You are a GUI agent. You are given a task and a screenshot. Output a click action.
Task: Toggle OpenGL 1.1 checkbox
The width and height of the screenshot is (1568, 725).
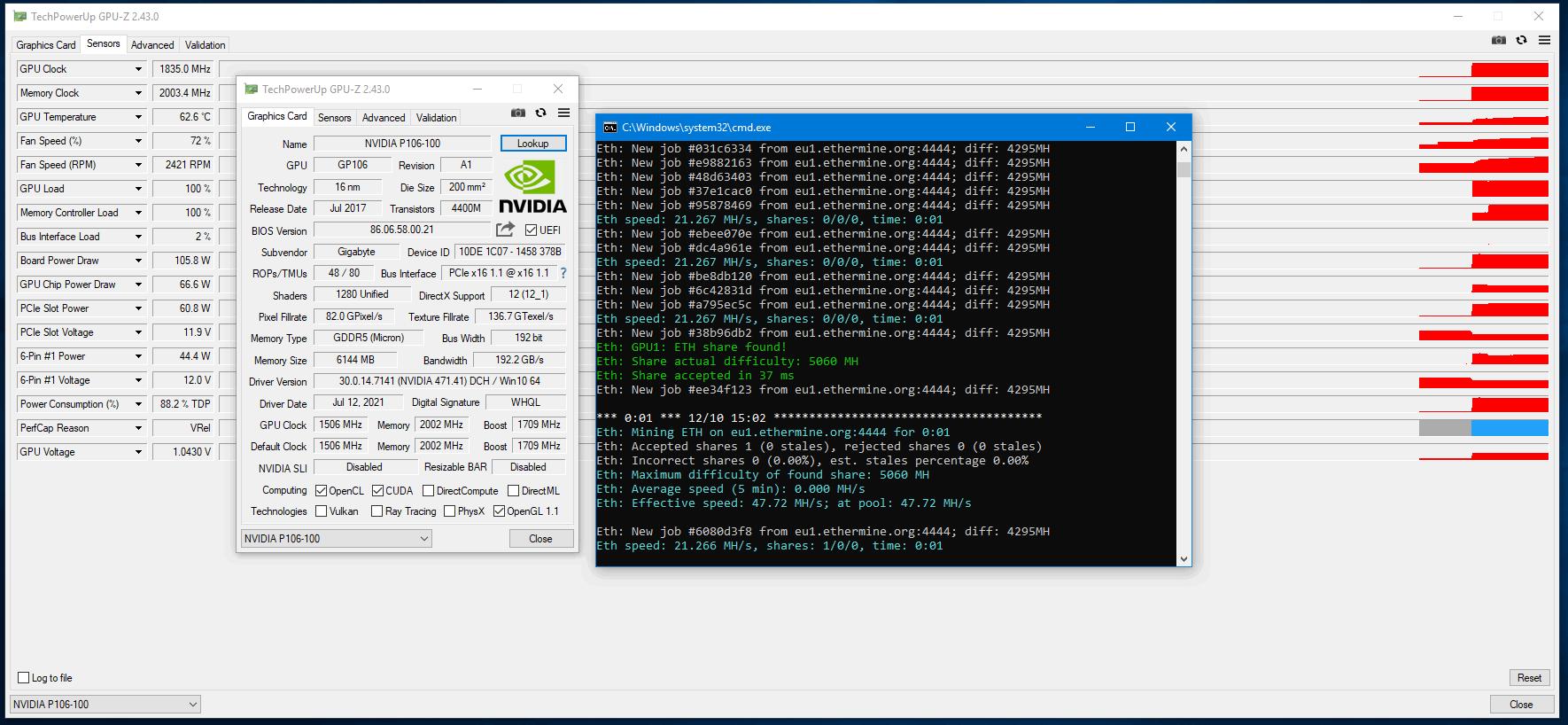(x=500, y=511)
